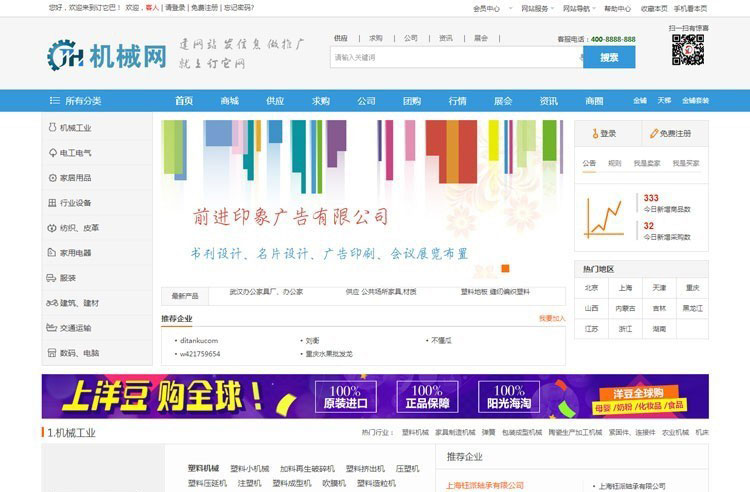
Task: Select 浙江 in hot regions
Action: click(x=625, y=329)
